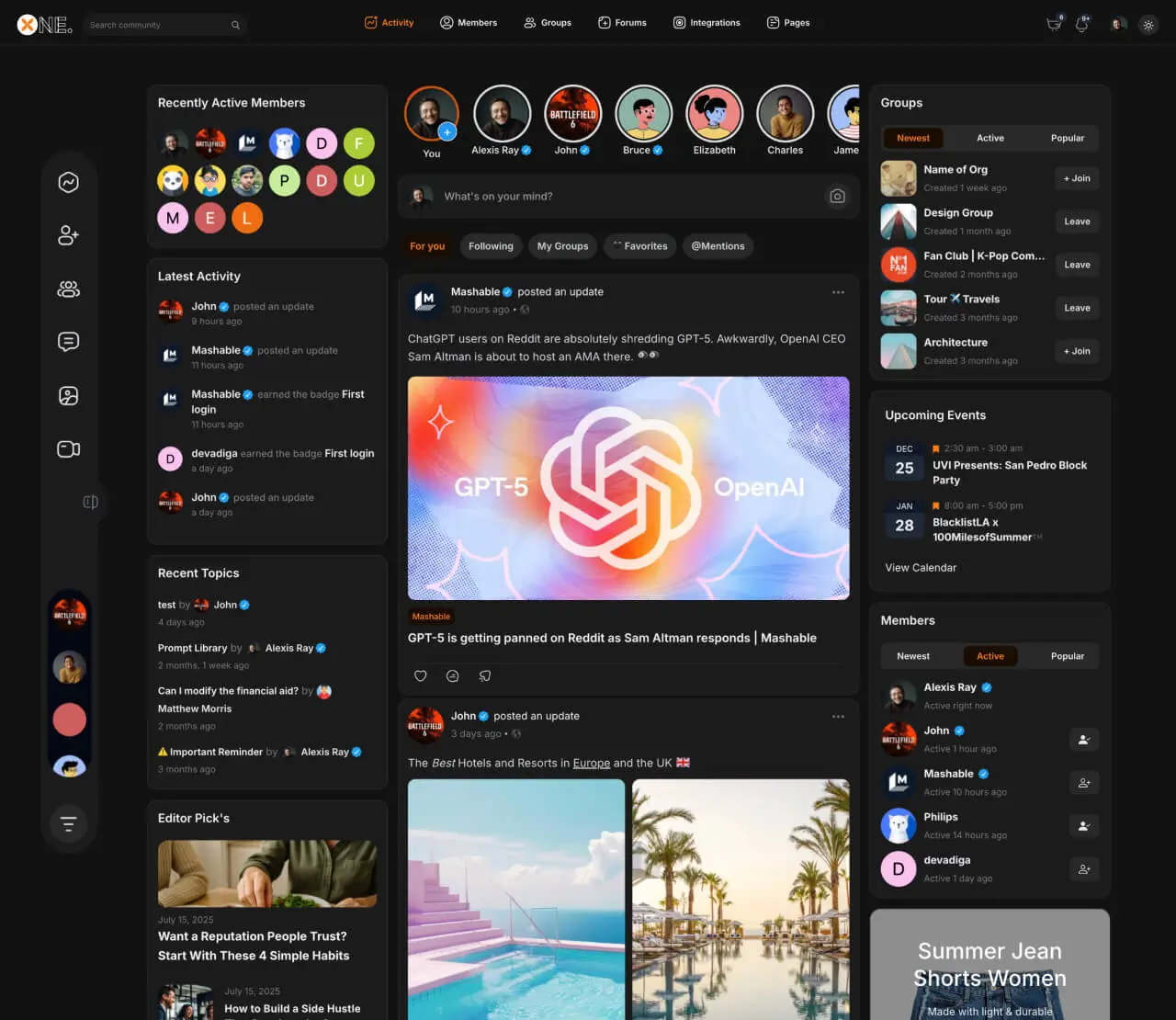Image resolution: width=1176 pixels, height=1020 pixels.
Task: Join the Architecture group
Action: coord(1077,351)
